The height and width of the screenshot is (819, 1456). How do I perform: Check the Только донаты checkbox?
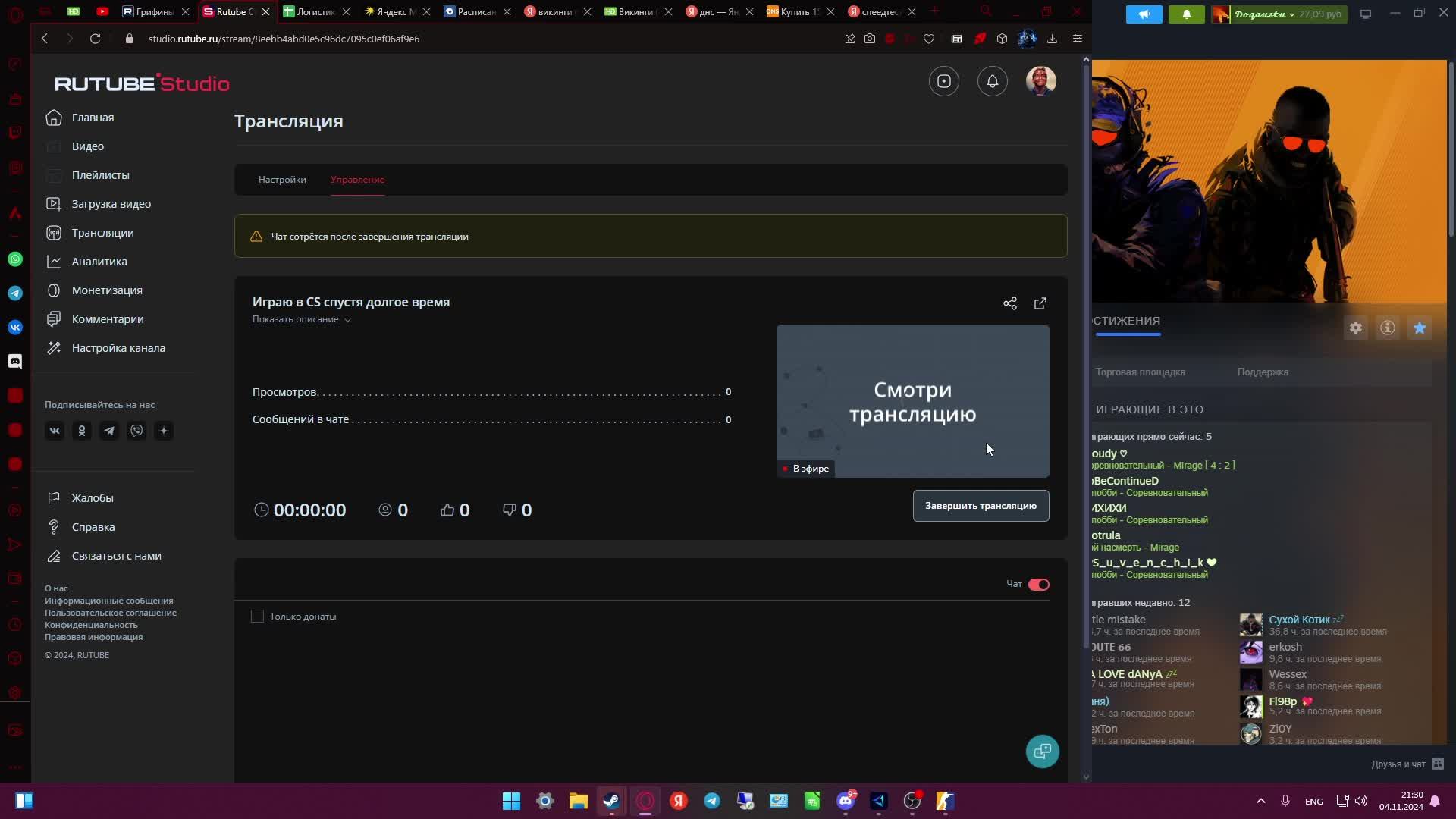(x=257, y=617)
